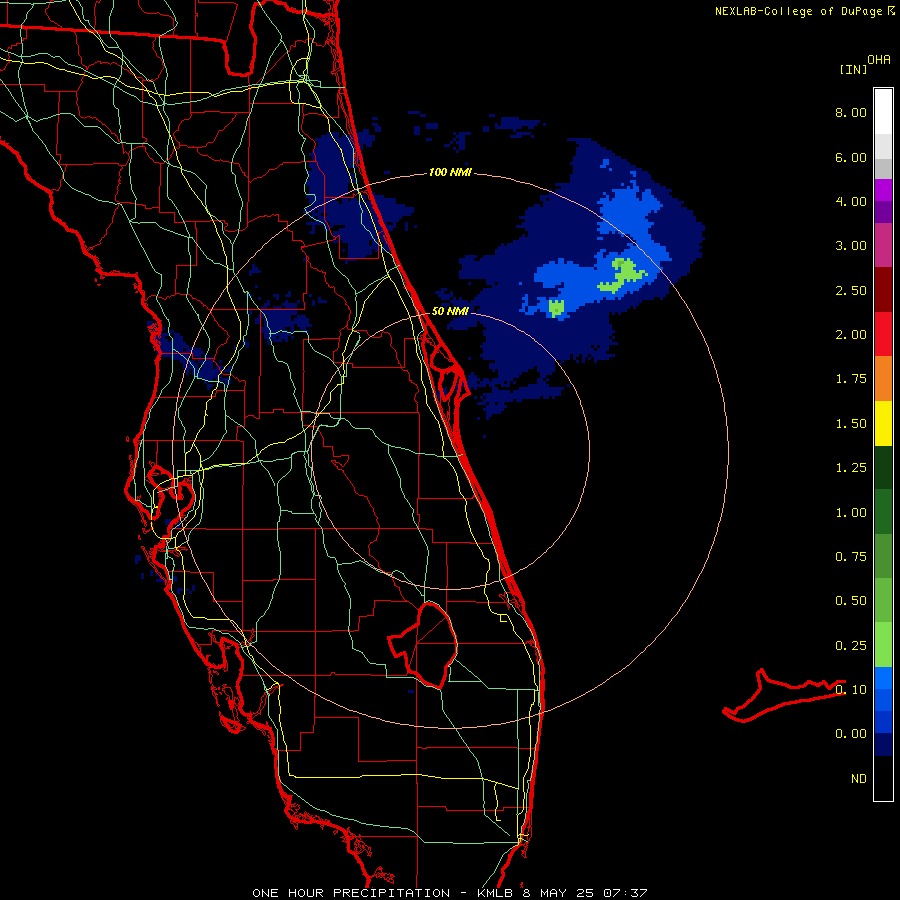The height and width of the screenshot is (900, 900).
Task: Pick the darkest green legend swatch beside 1.25
Action: 883,467
